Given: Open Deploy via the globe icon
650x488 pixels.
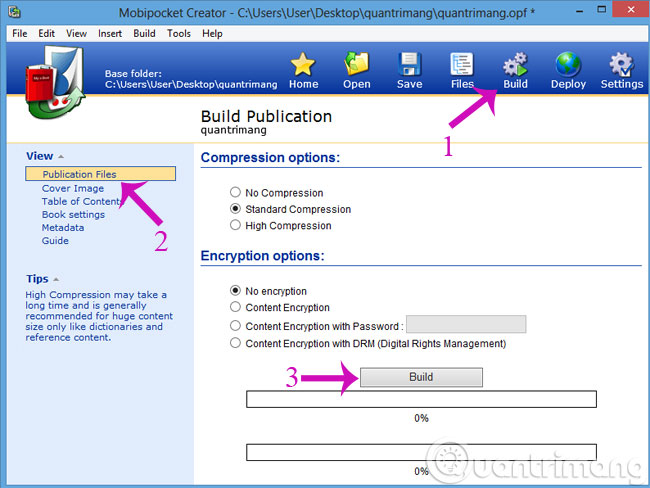Looking at the screenshot, I should (568, 64).
